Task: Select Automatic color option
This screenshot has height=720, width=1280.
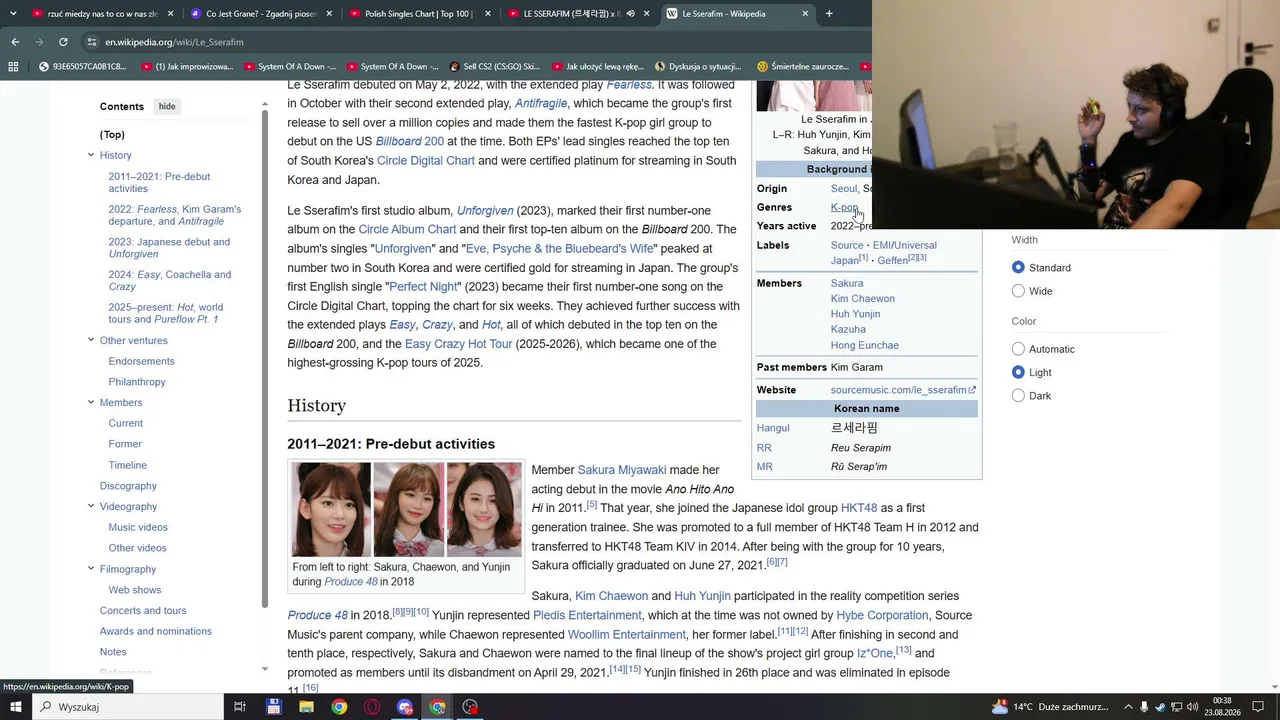Action: (1018, 349)
